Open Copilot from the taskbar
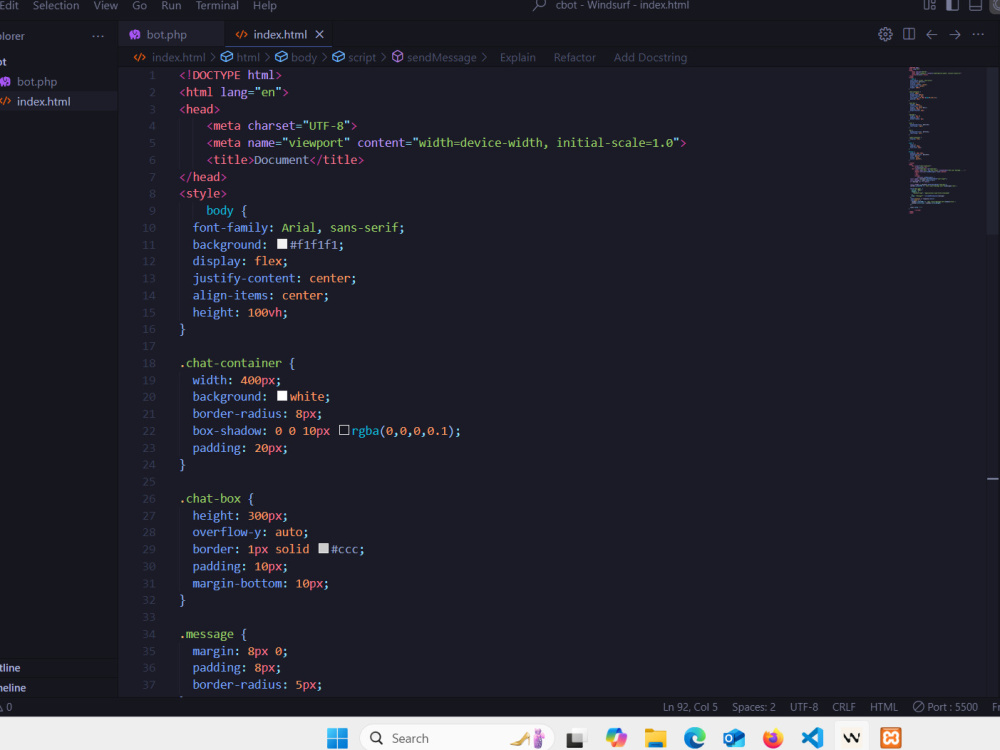1000x750 pixels. click(616, 738)
